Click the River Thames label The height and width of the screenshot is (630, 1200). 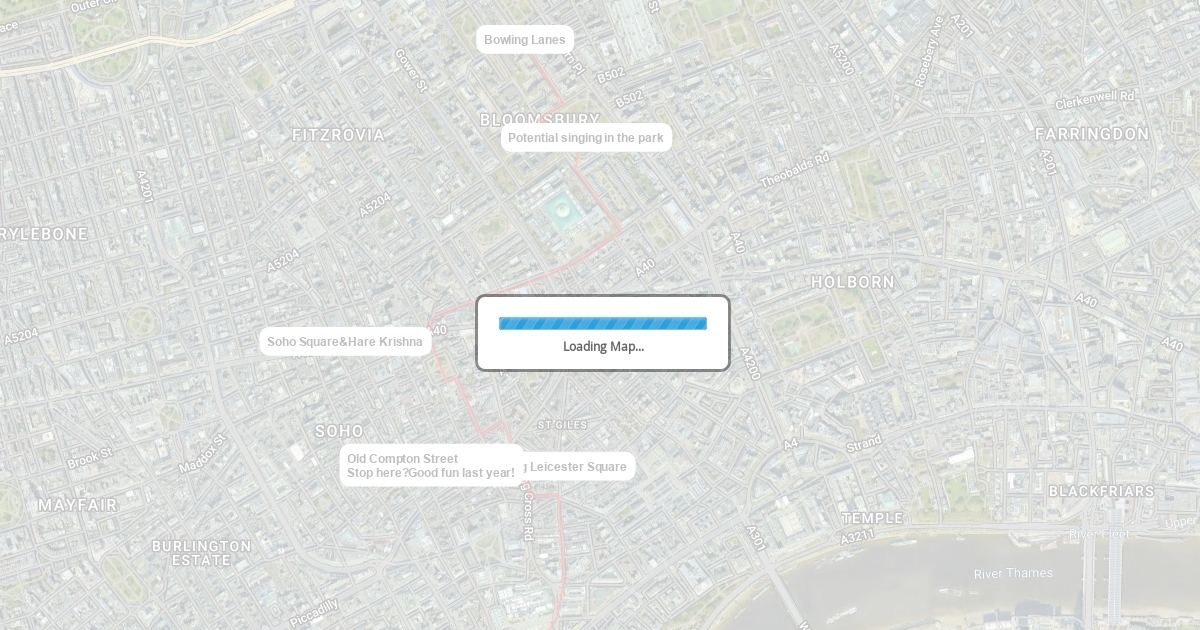coord(1013,573)
